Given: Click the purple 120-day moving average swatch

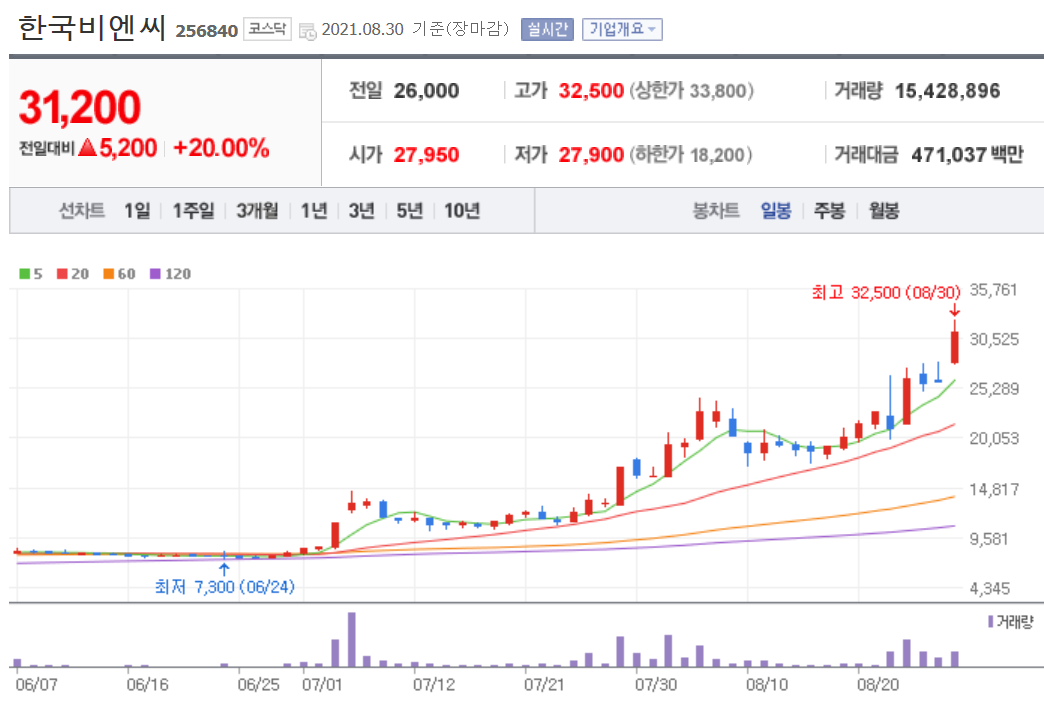Looking at the screenshot, I should [x=155, y=274].
